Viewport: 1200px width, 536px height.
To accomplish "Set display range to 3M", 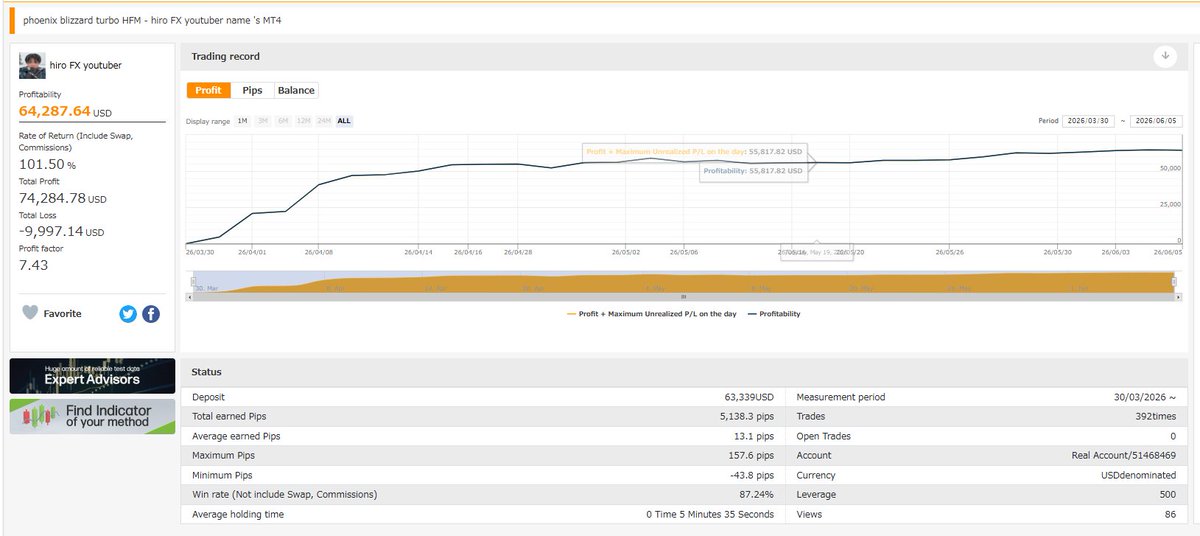I will click(263, 121).
